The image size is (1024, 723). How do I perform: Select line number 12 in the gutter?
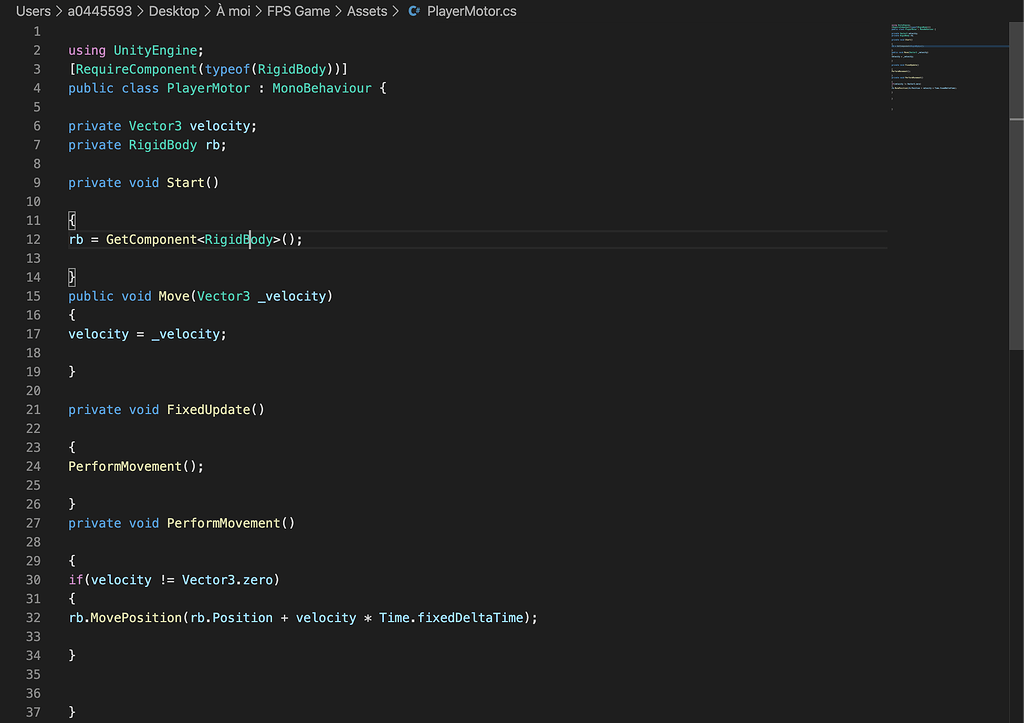tap(33, 239)
